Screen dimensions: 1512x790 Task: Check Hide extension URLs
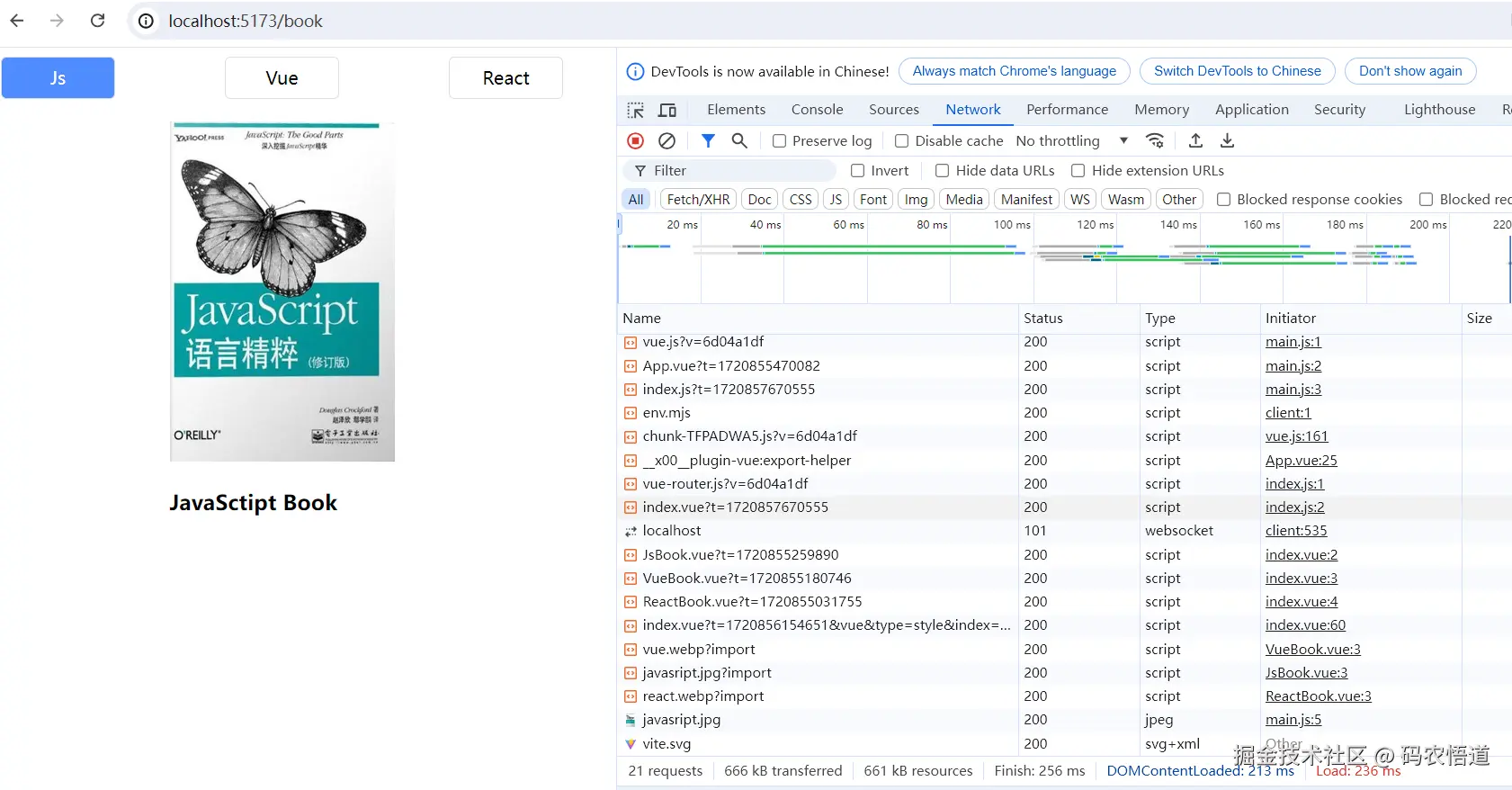pos(1078,170)
